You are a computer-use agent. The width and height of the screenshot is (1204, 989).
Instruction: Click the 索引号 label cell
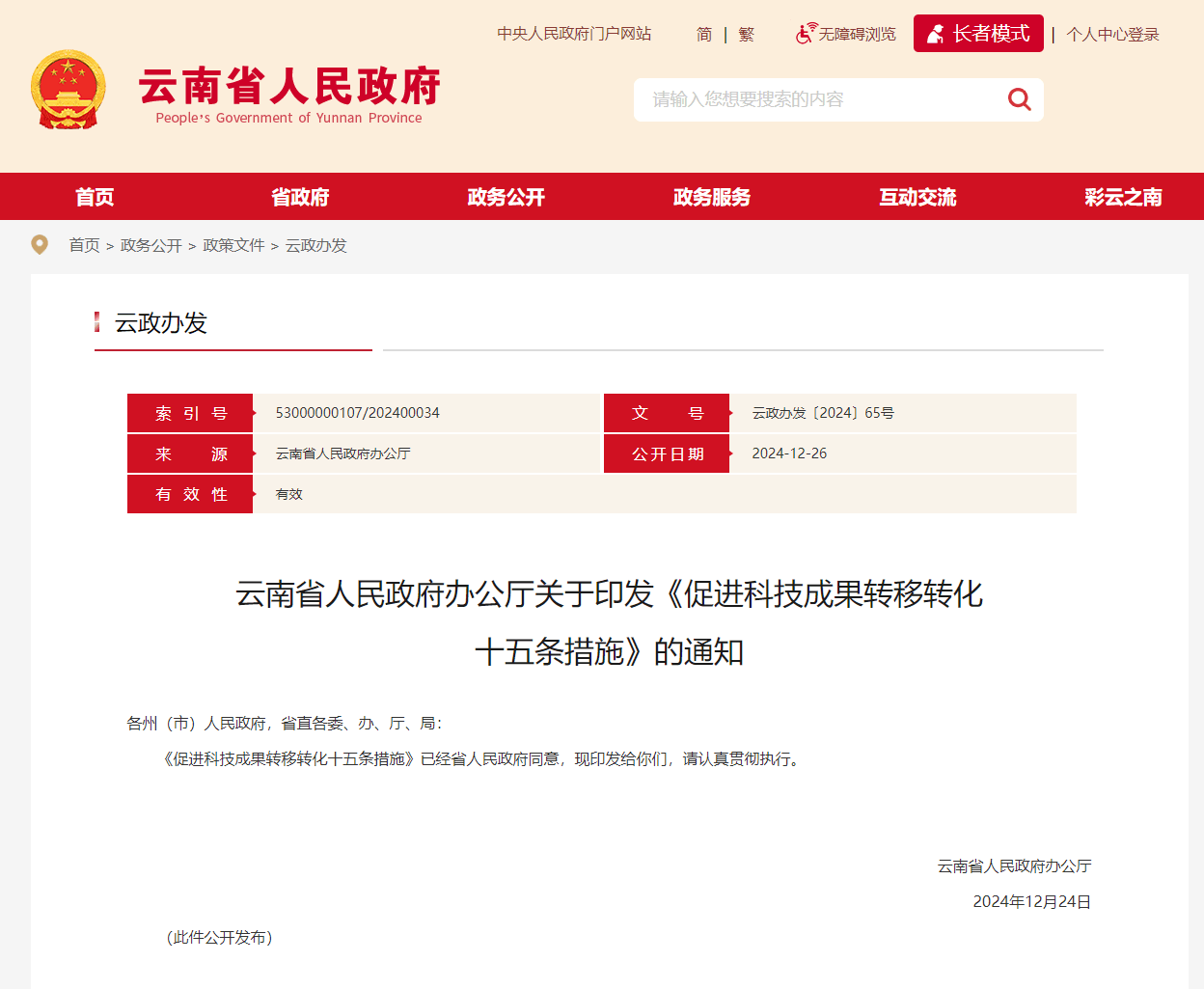coord(190,413)
